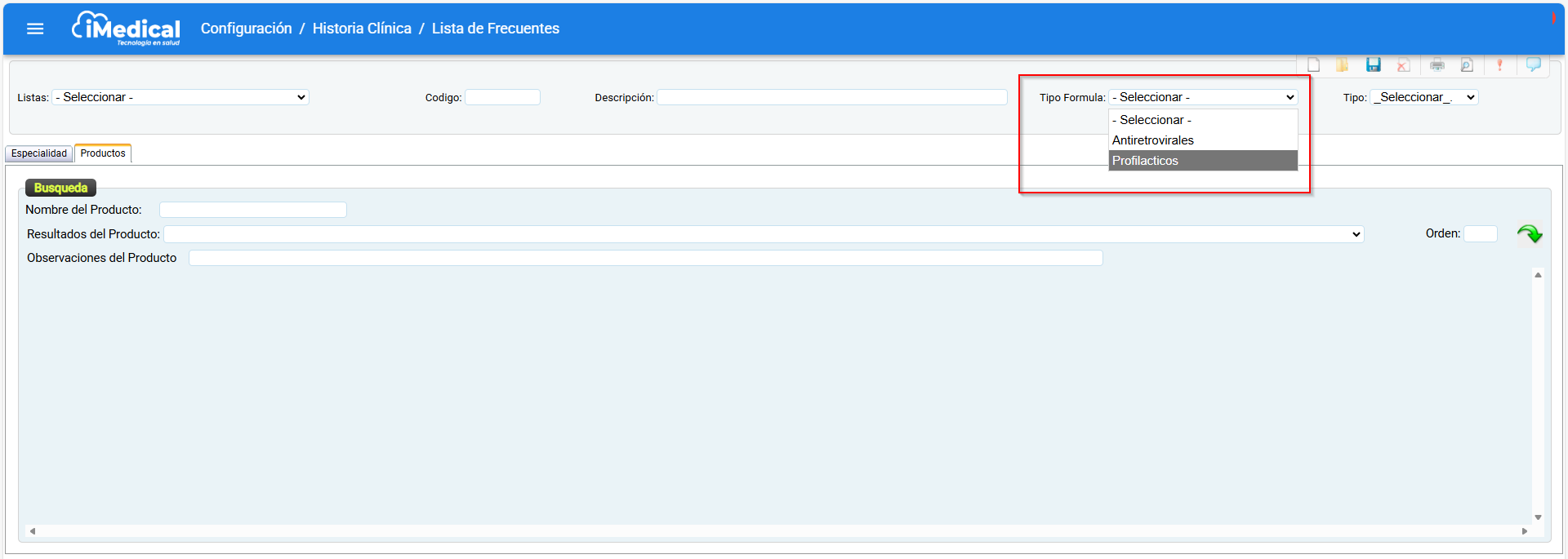Switch to the Productos tab
The width and height of the screenshot is (1568, 559).
coord(103,153)
